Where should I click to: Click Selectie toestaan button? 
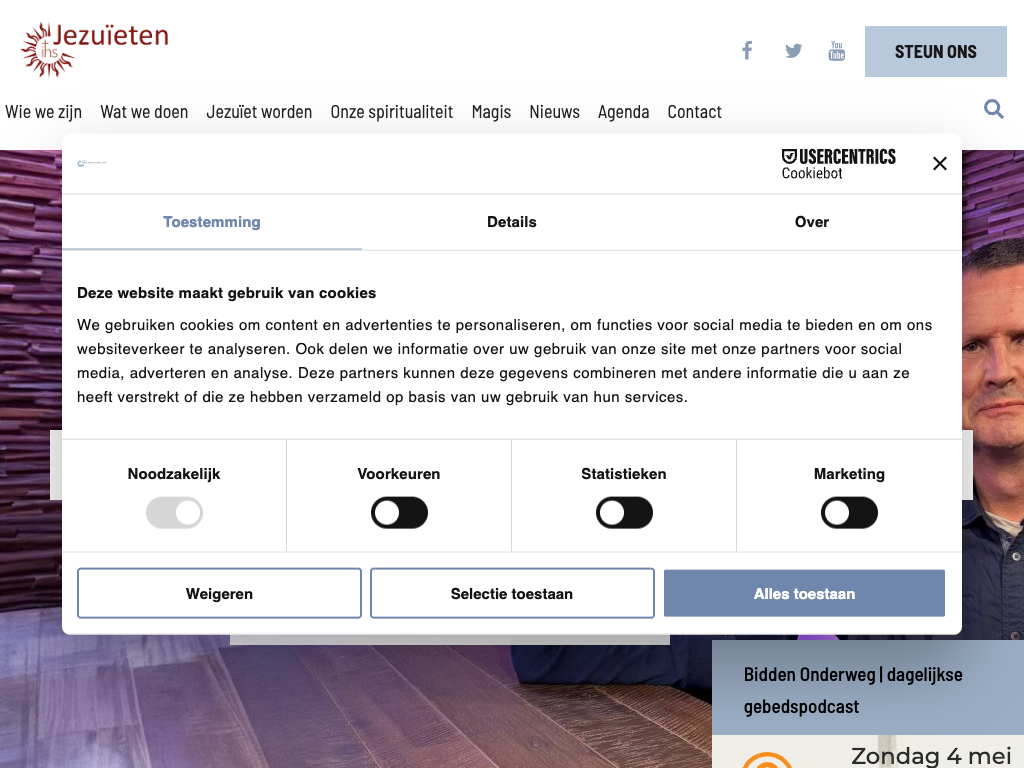[512, 593]
